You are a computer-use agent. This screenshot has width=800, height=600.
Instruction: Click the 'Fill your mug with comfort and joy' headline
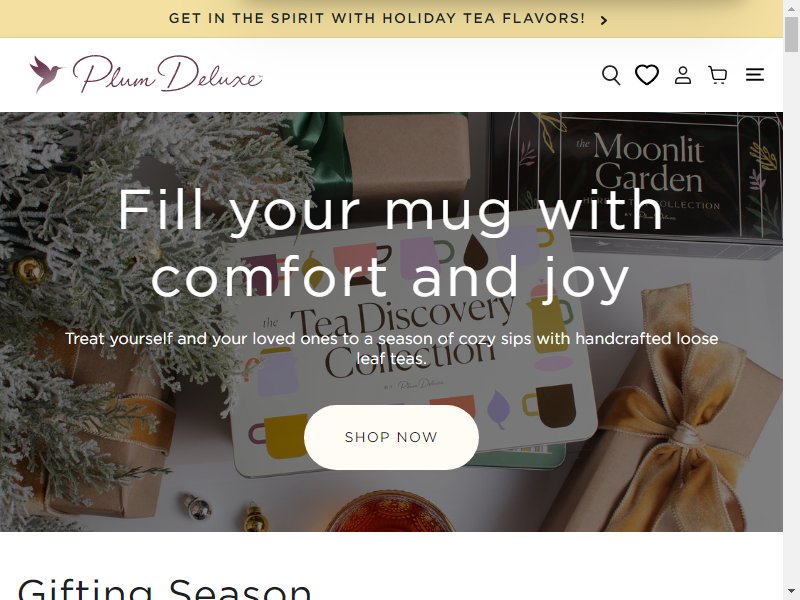tap(391, 244)
